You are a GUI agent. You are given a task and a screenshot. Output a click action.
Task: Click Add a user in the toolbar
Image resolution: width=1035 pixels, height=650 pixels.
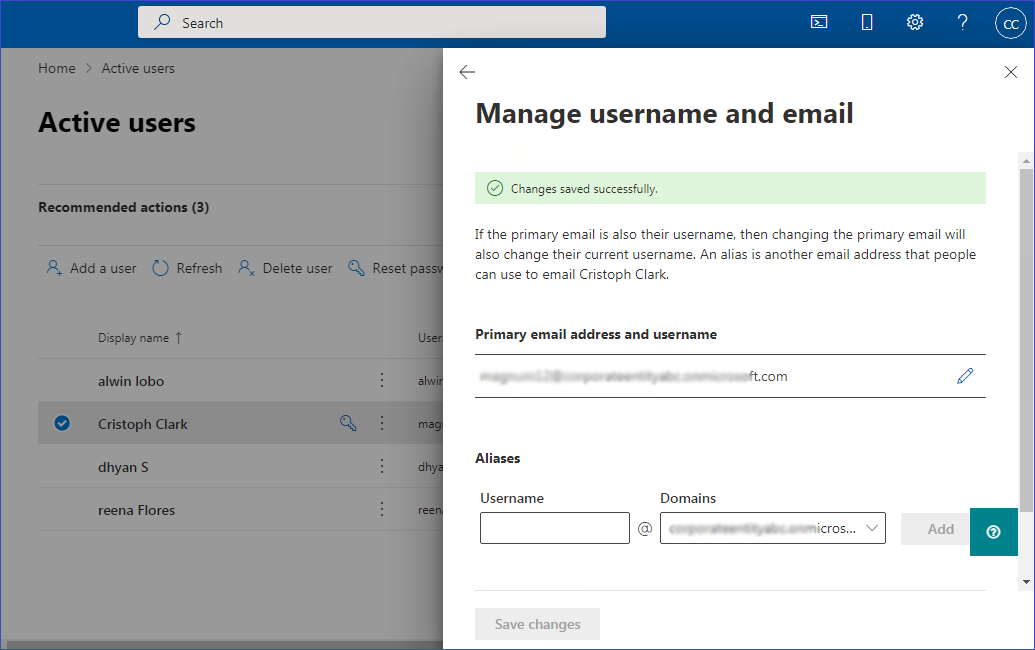tap(92, 268)
